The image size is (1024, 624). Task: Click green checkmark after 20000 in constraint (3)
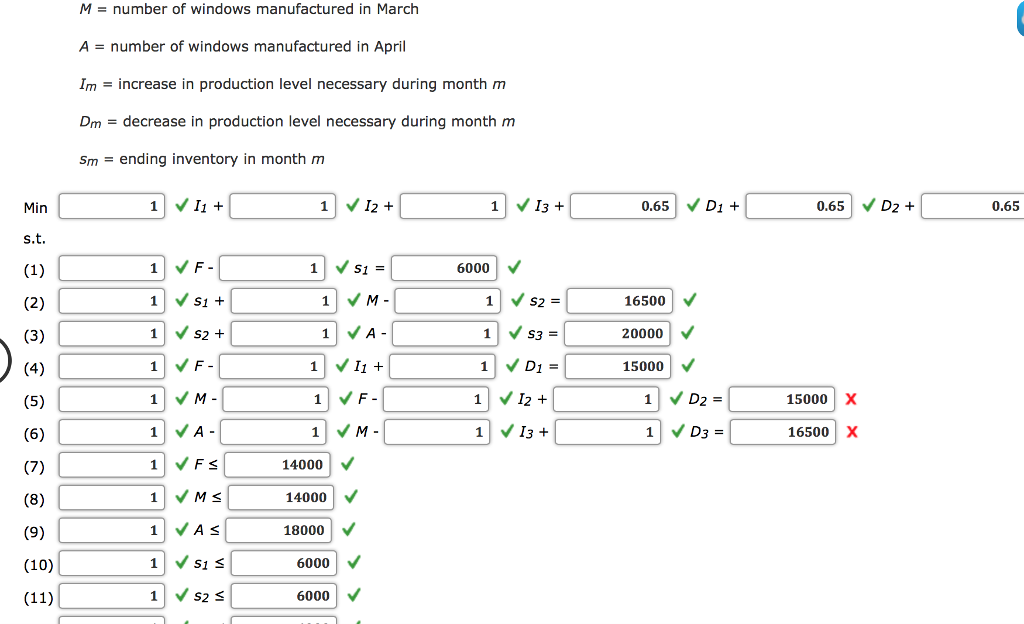(687, 334)
